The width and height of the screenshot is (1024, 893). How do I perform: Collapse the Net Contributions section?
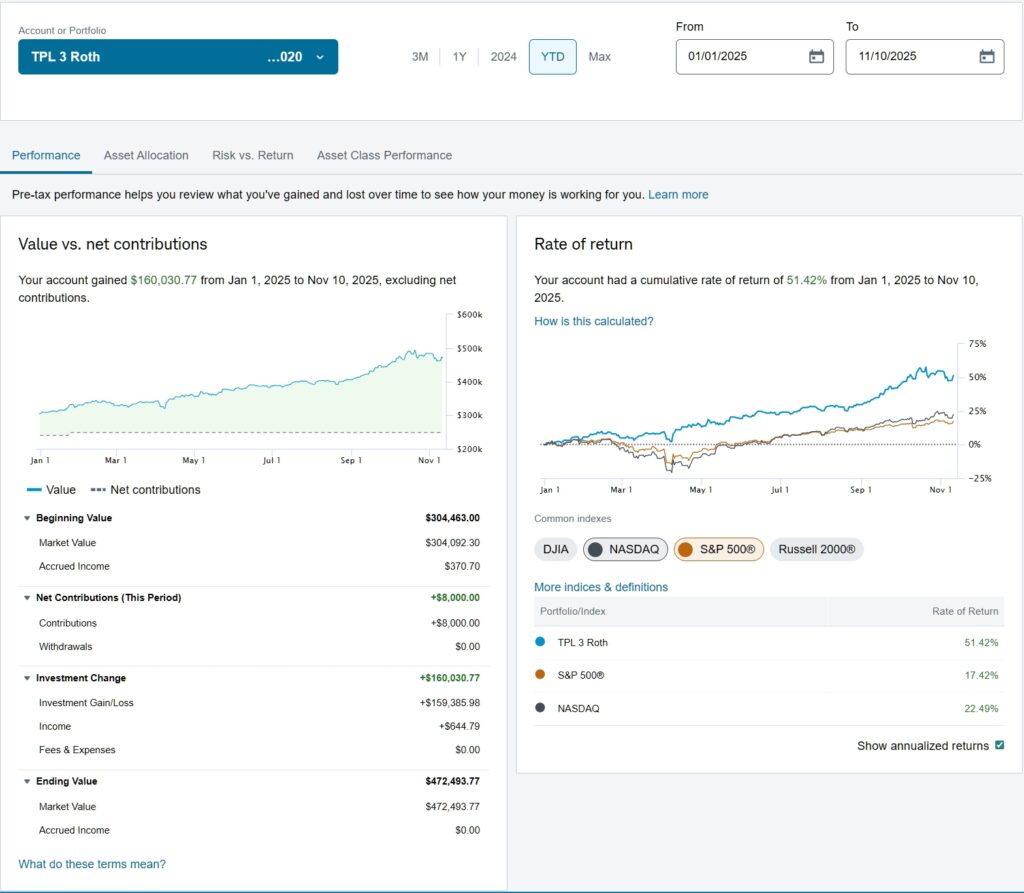[27, 598]
